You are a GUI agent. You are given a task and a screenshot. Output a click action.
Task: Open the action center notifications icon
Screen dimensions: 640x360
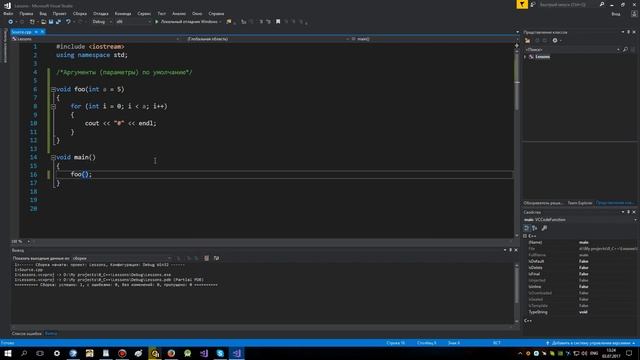629,353
